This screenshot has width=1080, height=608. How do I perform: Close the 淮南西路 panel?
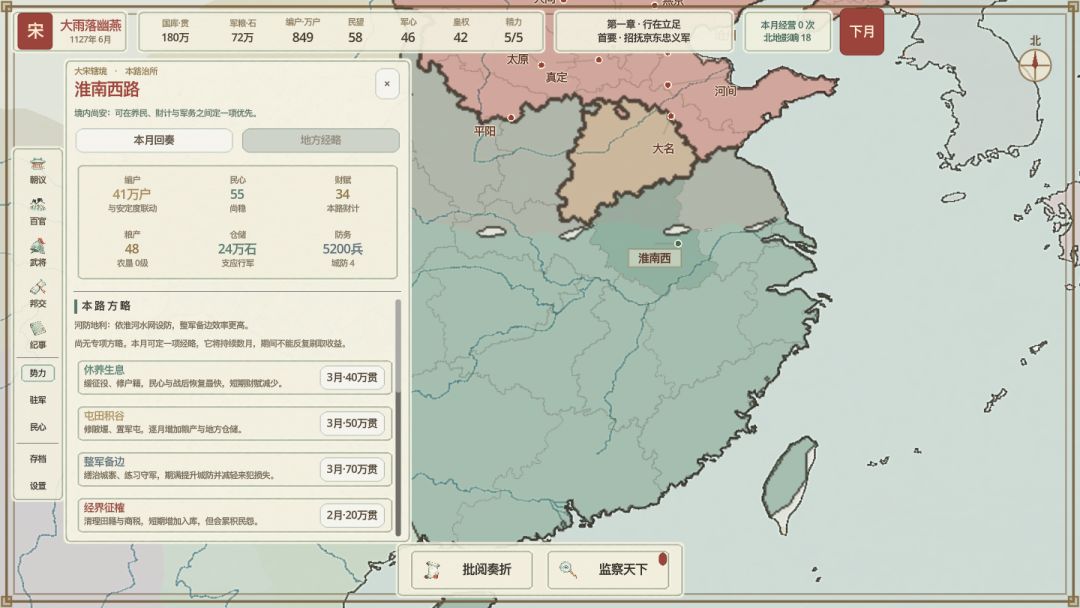pyautogui.click(x=387, y=84)
